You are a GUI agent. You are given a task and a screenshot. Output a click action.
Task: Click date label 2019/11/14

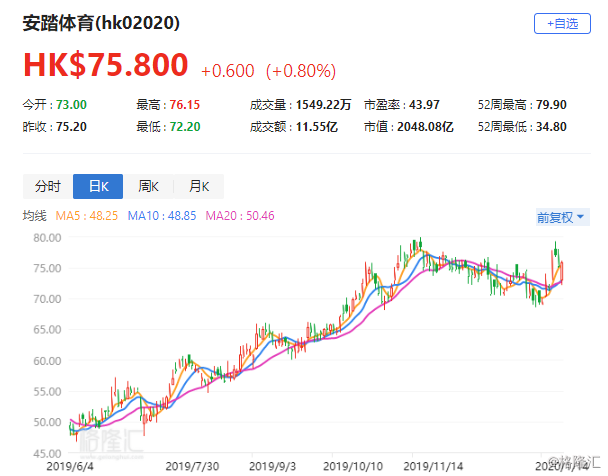click(433, 466)
